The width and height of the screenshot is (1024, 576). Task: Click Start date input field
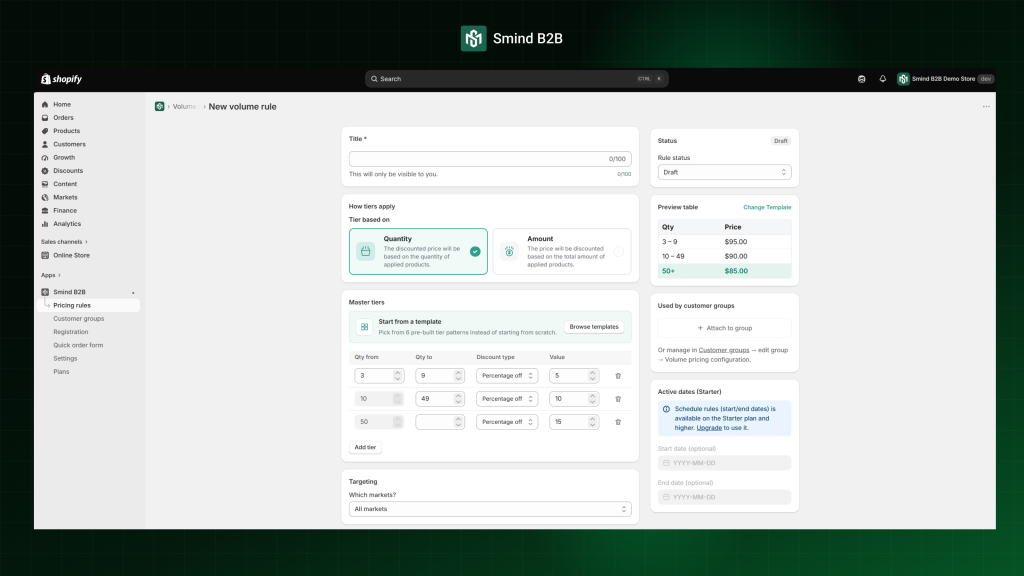coord(724,463)
